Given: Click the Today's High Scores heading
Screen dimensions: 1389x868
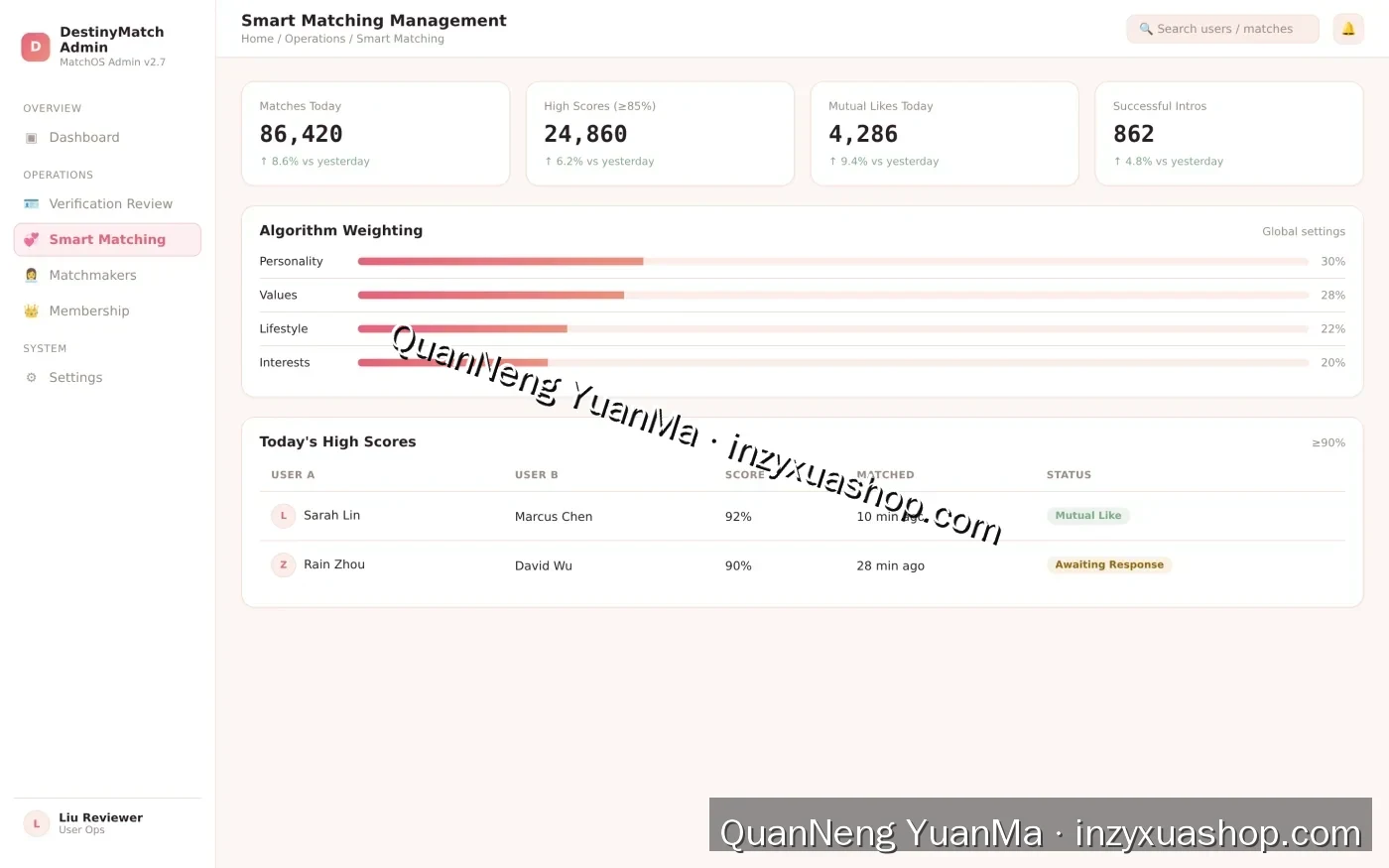Looking at the screenshot, I should pyautogui.click(x=337, y=442).
